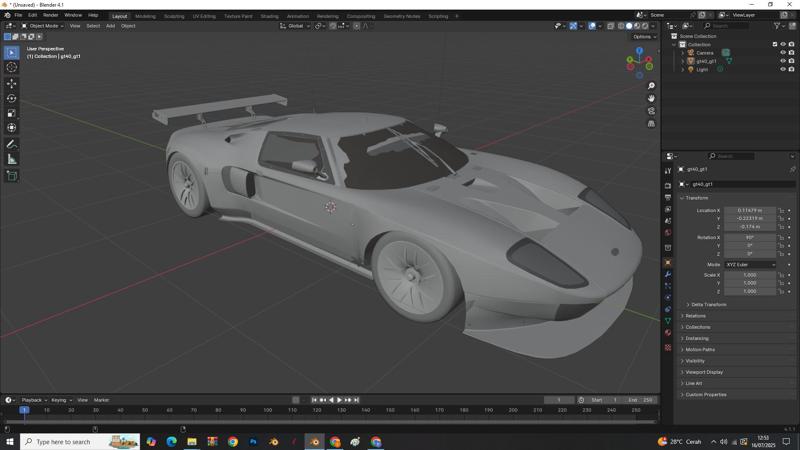Play the animation forward
This screenshot has width=800, height=450.
(339, 400)
